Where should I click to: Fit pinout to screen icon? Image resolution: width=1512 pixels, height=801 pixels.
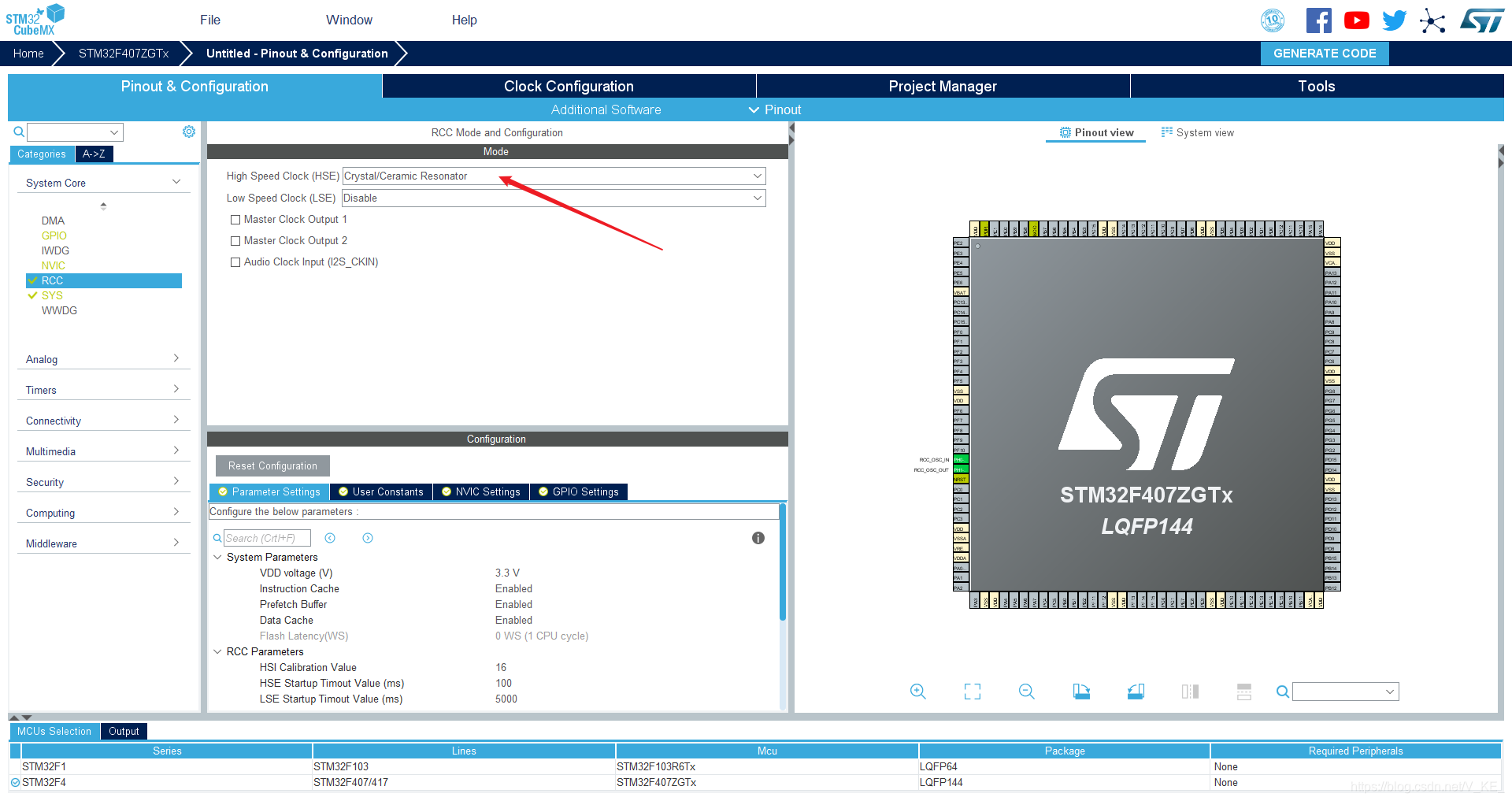point(973,692)
